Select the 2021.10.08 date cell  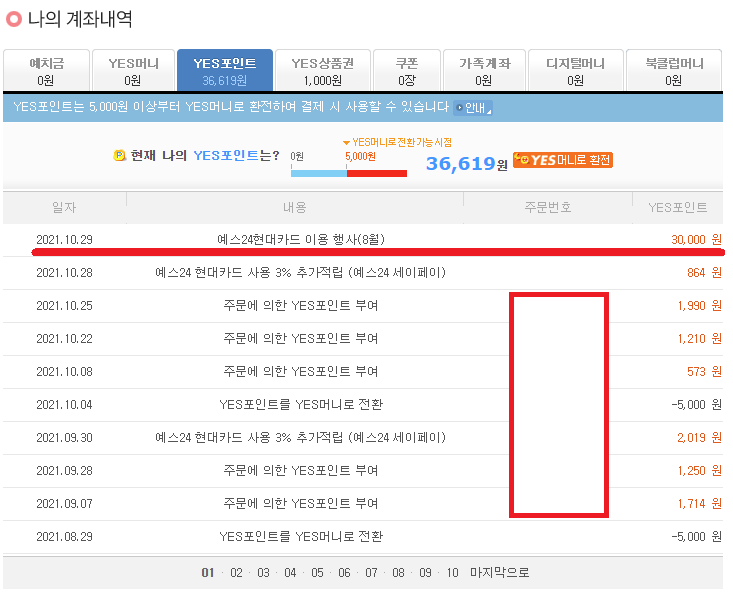(65, 372)
